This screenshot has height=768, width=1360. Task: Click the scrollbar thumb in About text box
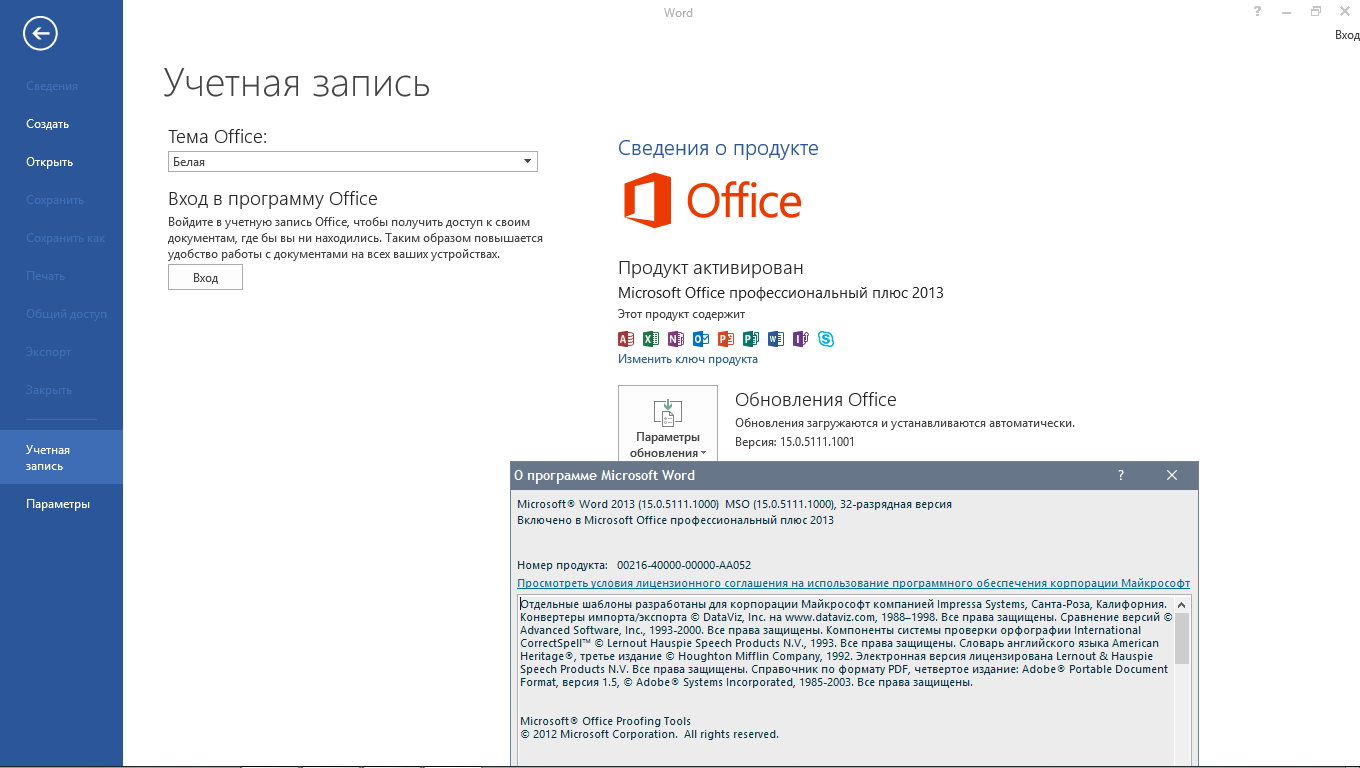click(x=1182, y=638)
